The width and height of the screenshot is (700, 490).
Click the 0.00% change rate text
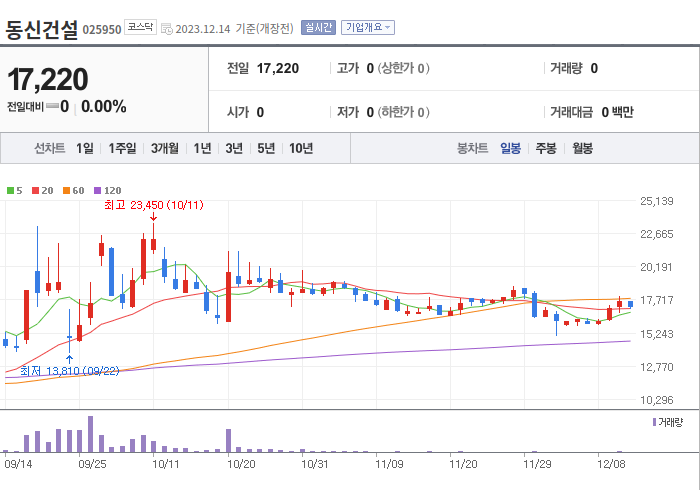(104, 107)
